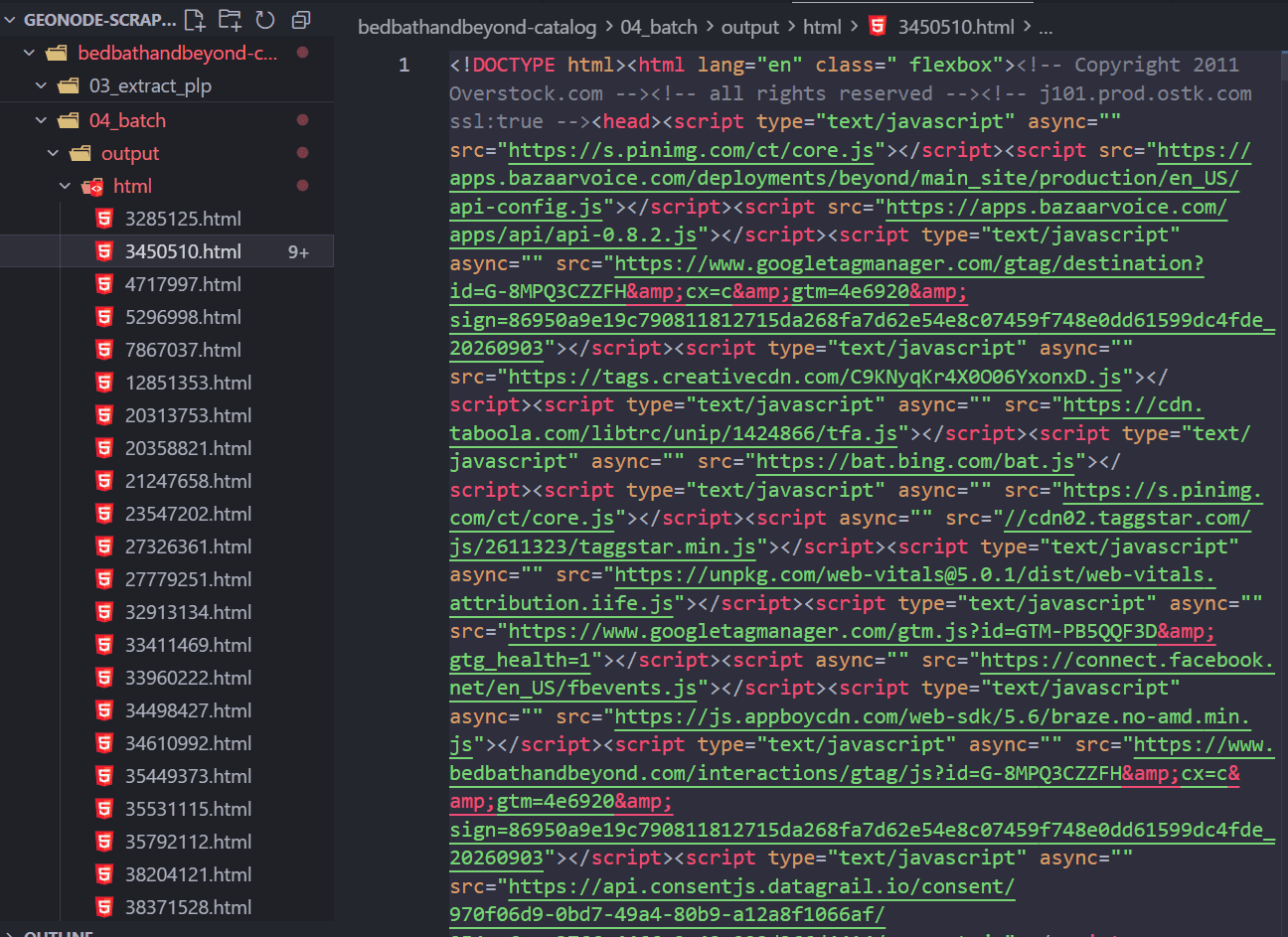Screen dimensions: 1288x937
Task: Open 20358821.html file
Action: [x=188, y=448]
